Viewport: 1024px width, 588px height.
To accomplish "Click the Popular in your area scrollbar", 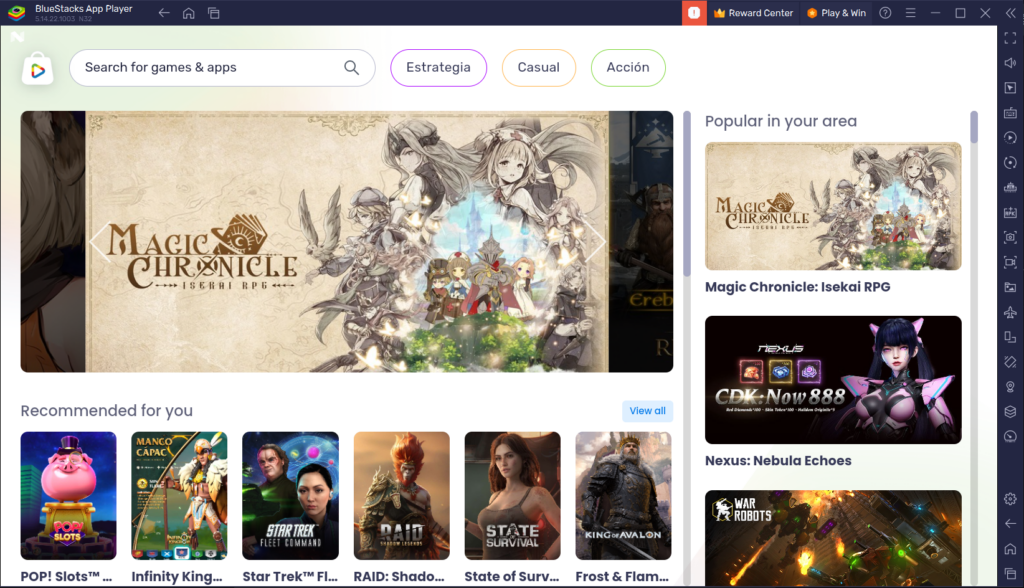I will (x=974, y=127).
